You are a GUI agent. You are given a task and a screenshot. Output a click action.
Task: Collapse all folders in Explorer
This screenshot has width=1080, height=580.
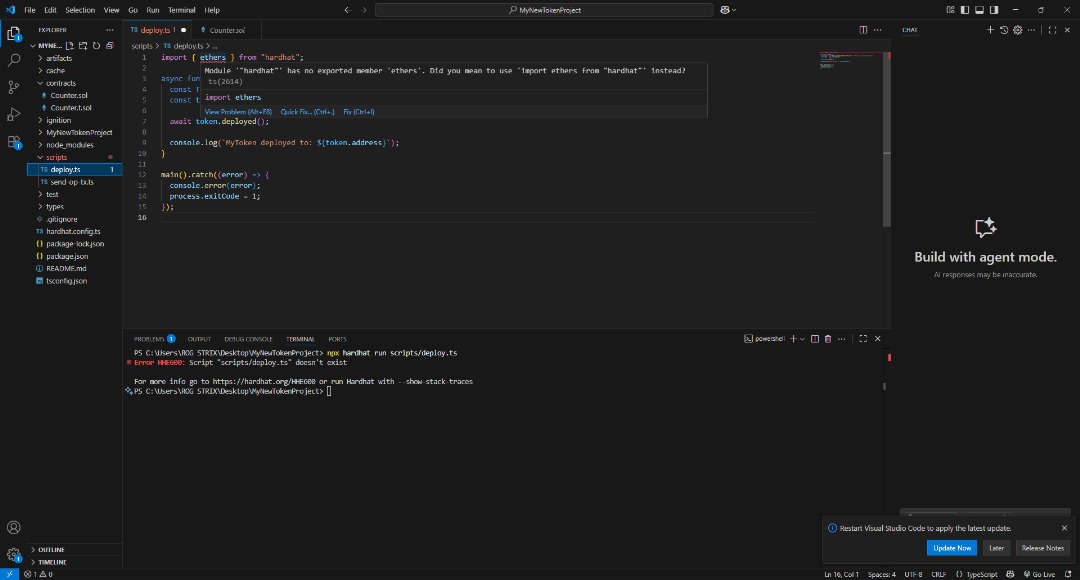[110, 45]
